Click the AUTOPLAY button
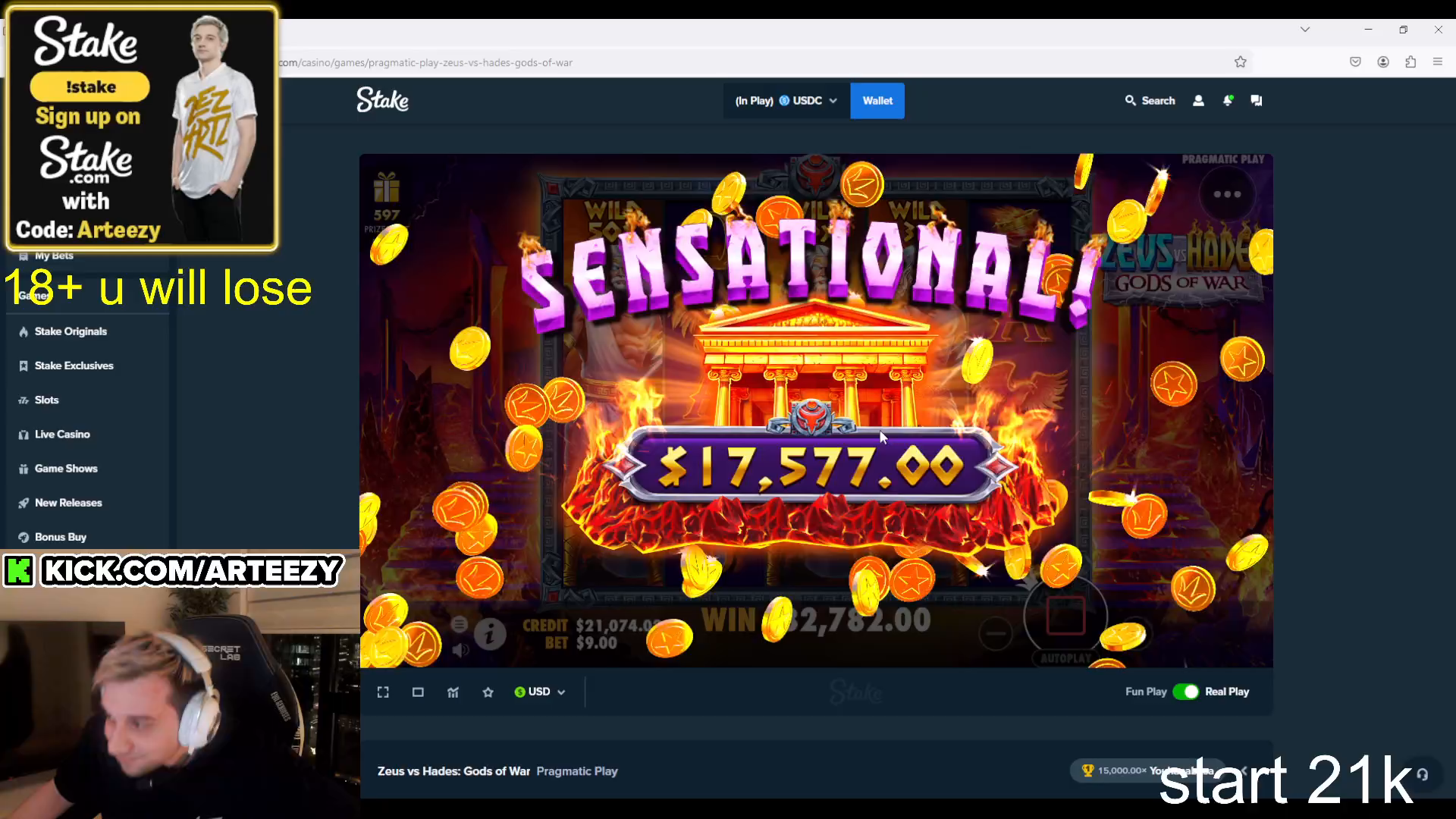The image size is (1456, 819). pos(1065,658)
